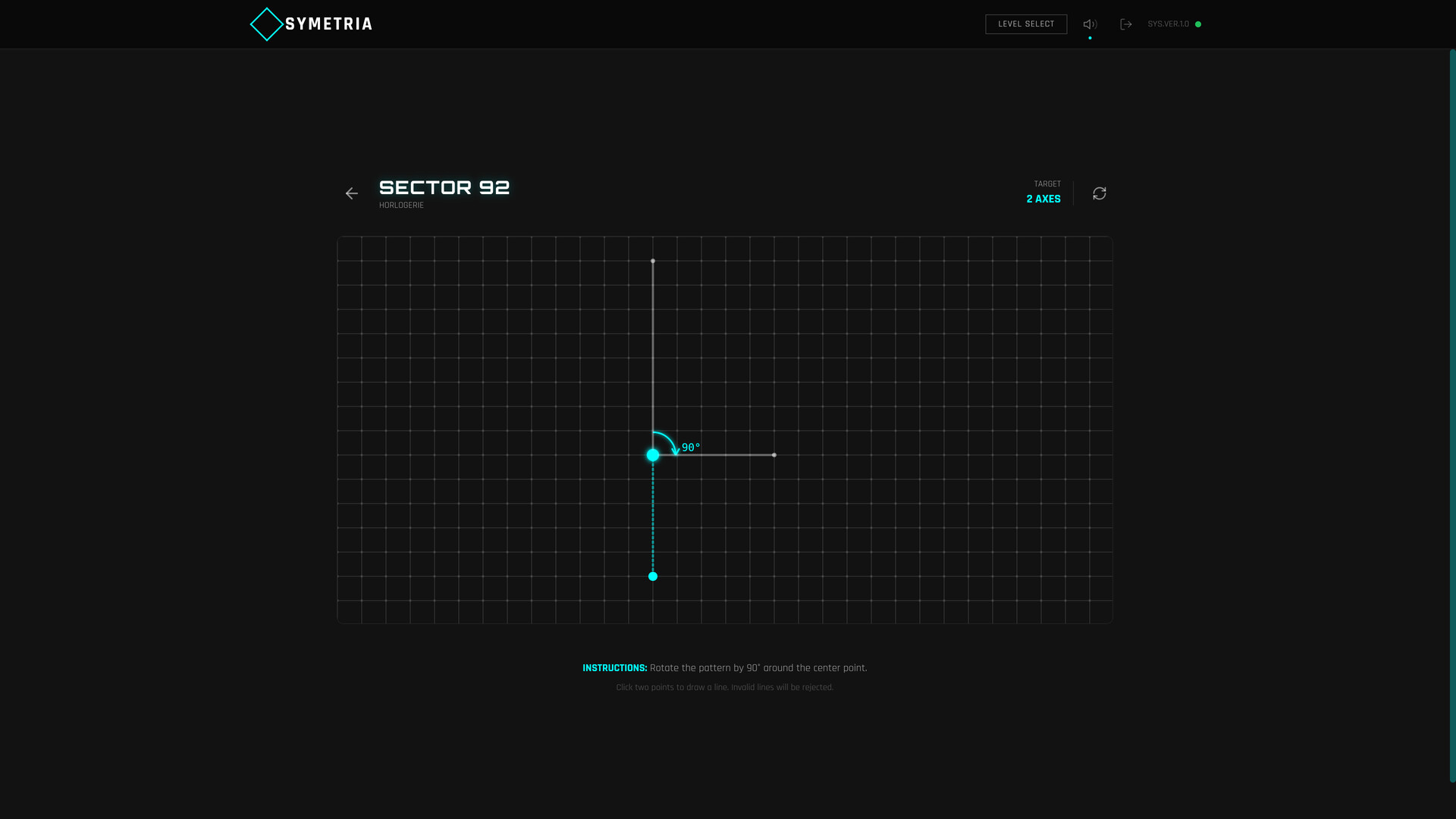Click the large cyan center pivot point

(x=653, y=455)
